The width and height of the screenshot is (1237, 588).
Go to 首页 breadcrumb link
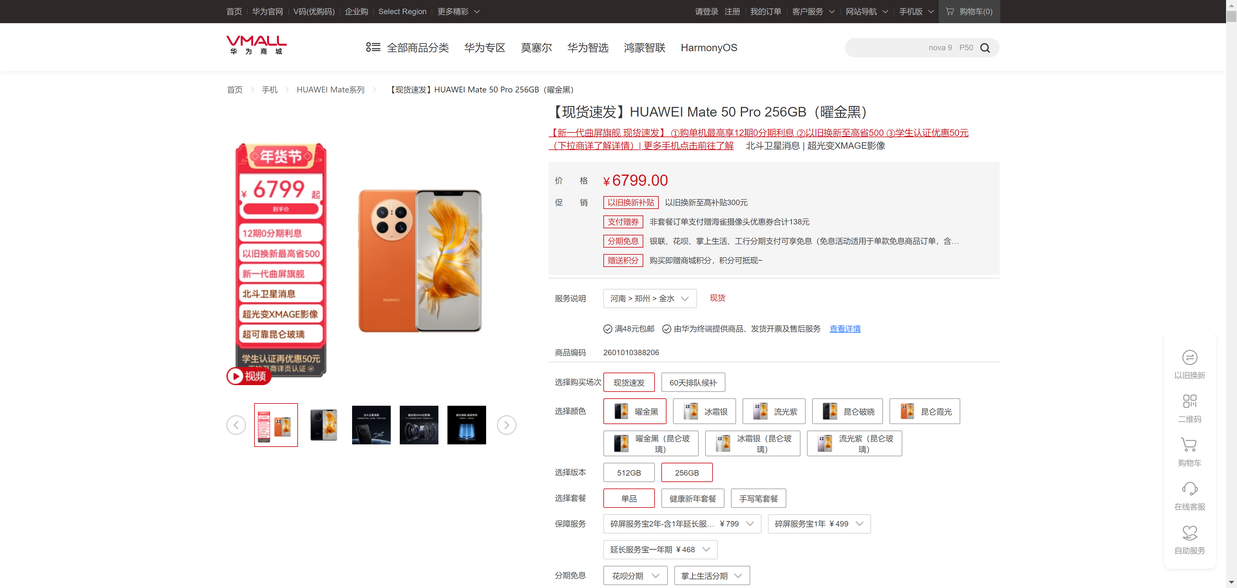[x=234, y=90]
